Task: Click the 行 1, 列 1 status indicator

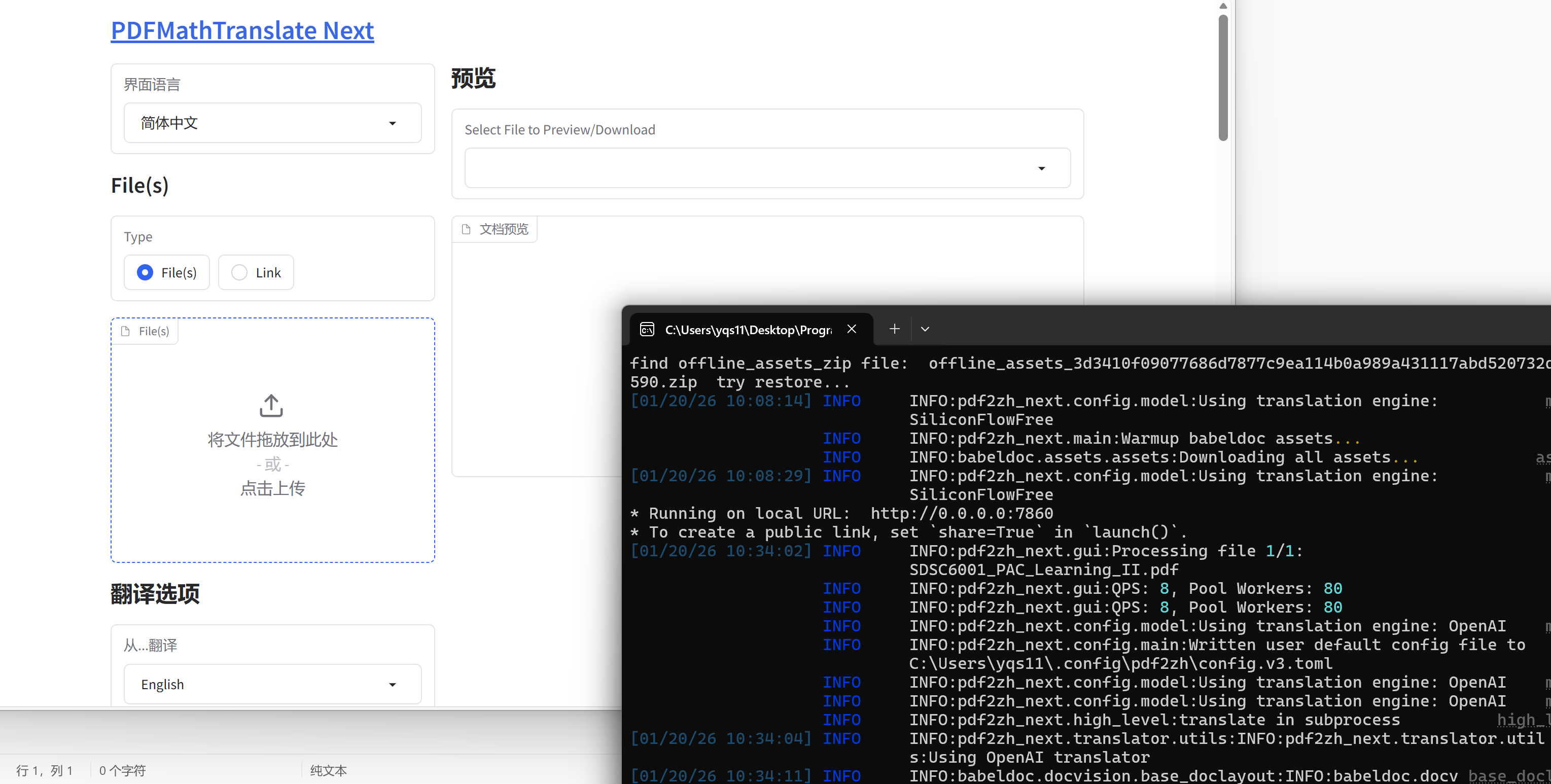Action: tap(45, 770)
